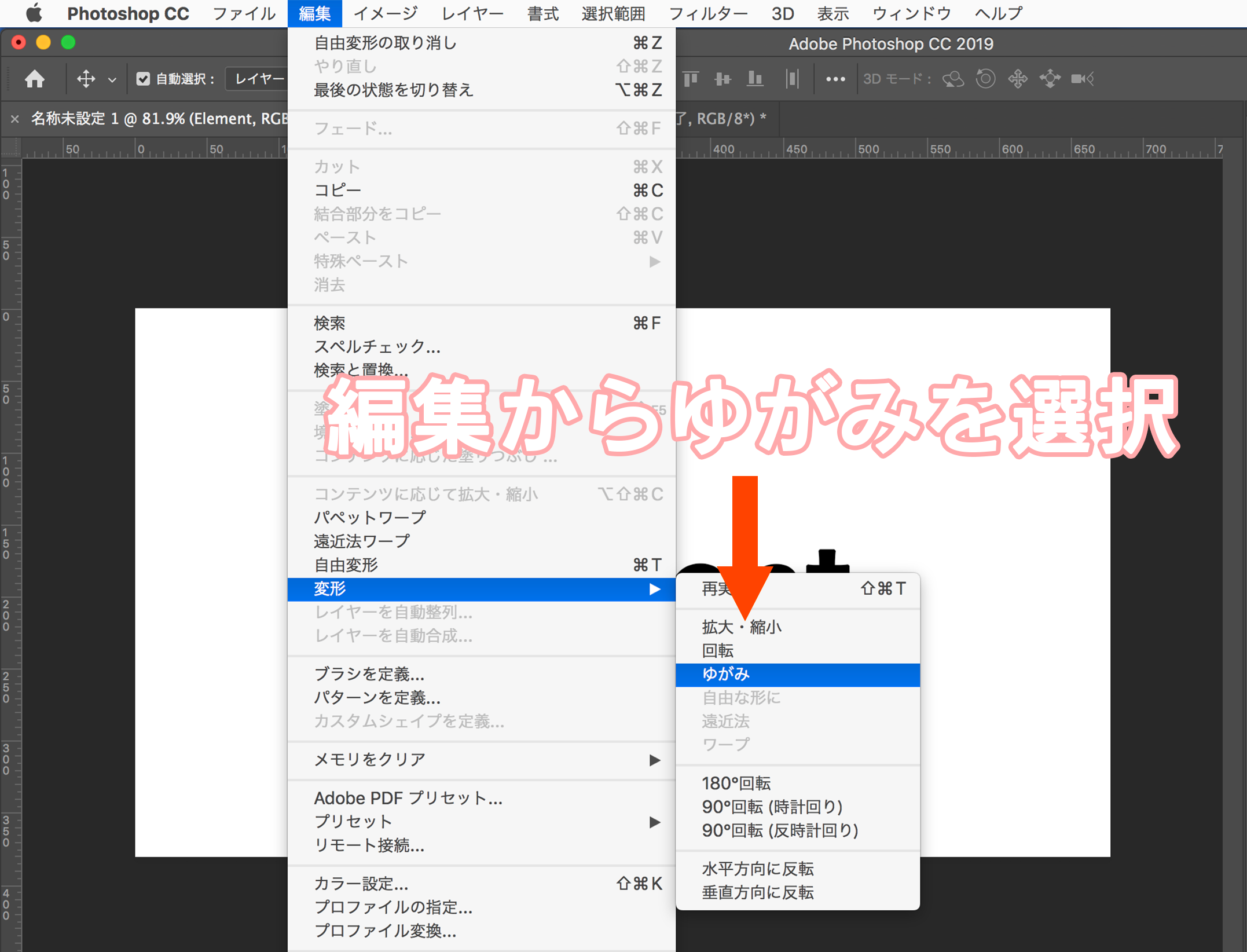1247x952 pixels.
Task: Choose 90°回転 (時計回り)
Action: click(x=798, y=807)
